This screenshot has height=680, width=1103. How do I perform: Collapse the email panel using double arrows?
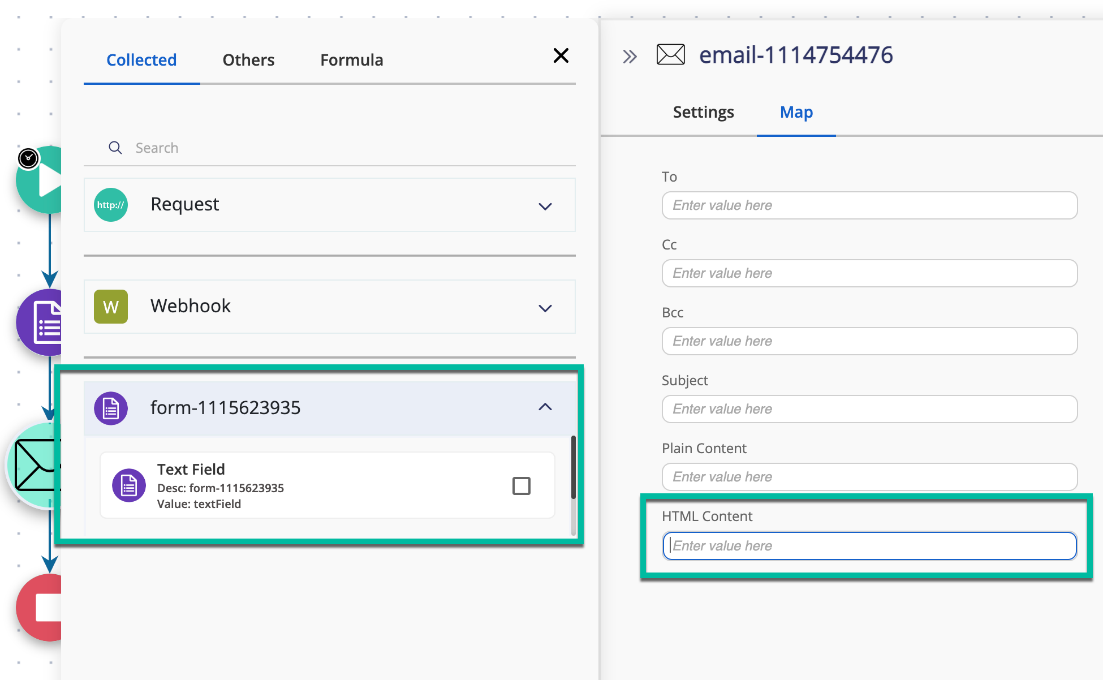coord(628,55)
